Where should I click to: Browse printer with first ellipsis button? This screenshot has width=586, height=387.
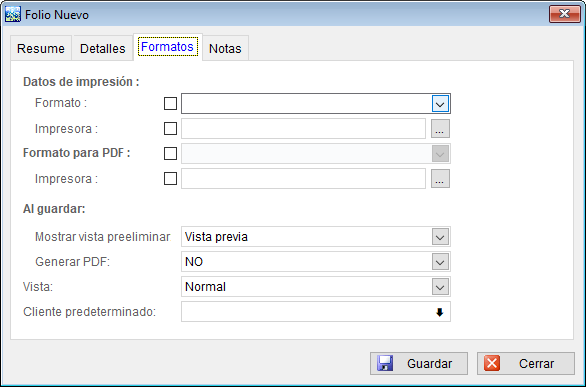[x=440, y=129]
